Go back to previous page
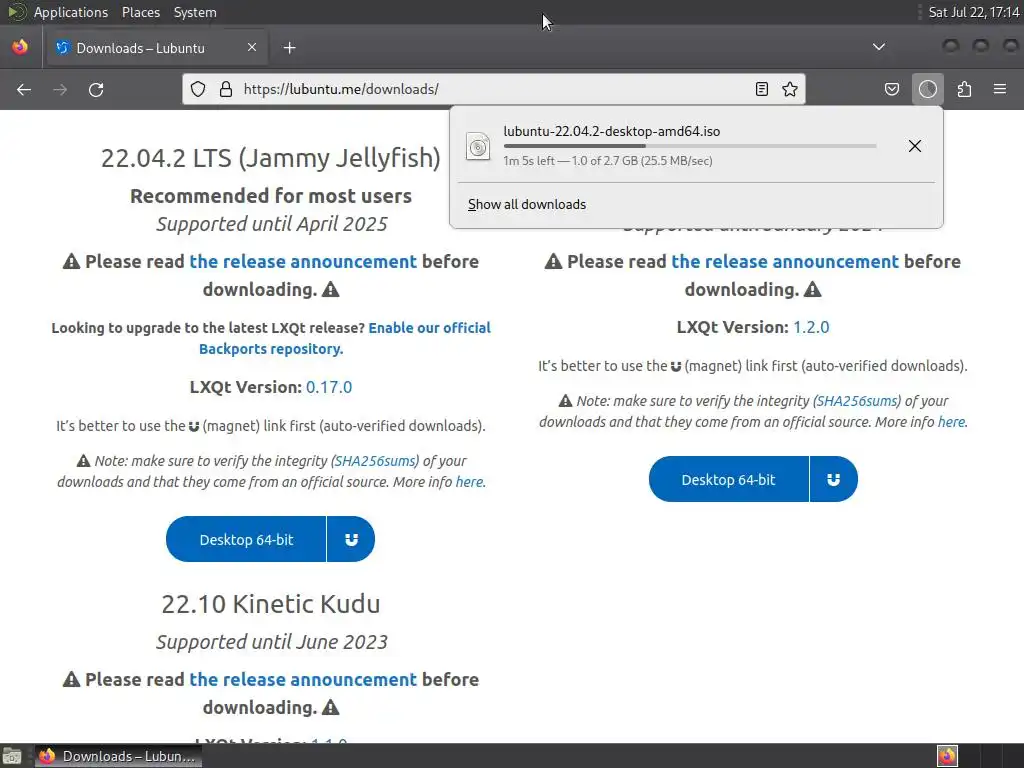The width and height of the screenshot is (1024, 768). 24,89
